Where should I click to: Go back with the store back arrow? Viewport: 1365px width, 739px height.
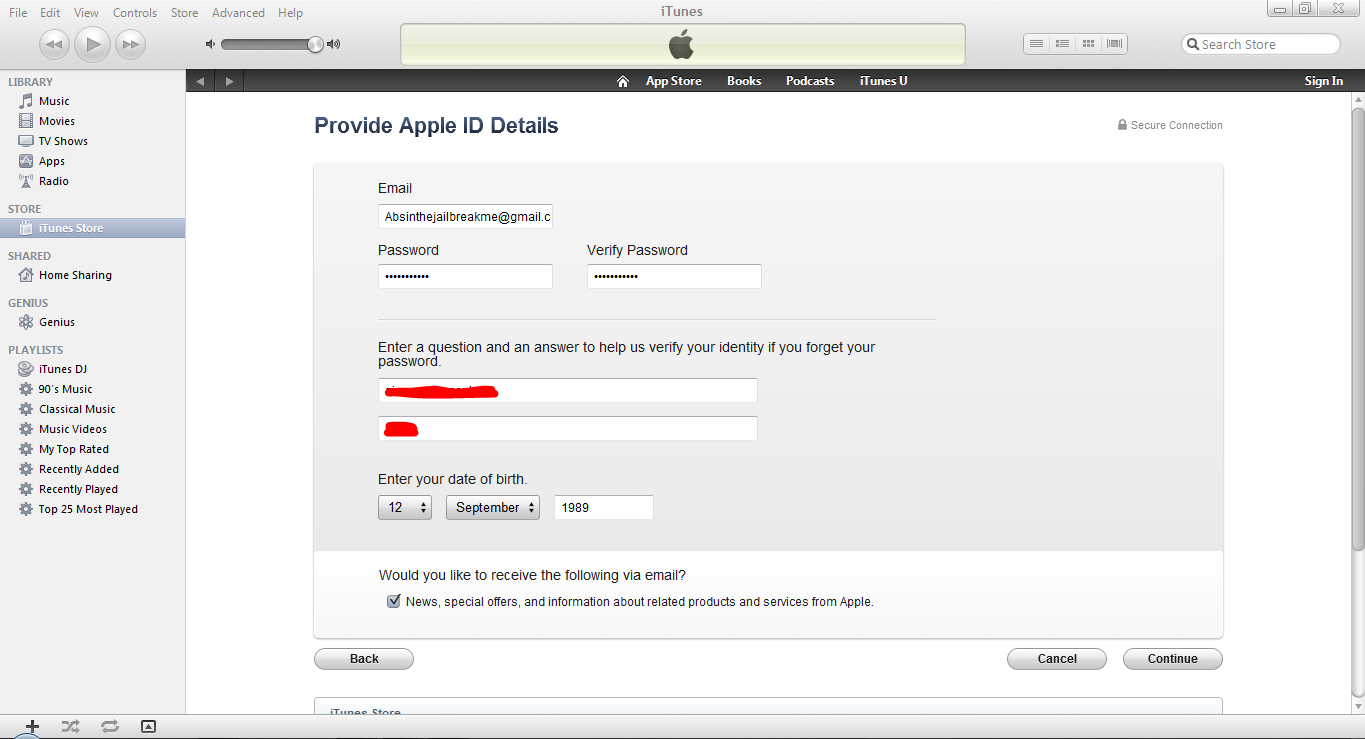(200, 81)
